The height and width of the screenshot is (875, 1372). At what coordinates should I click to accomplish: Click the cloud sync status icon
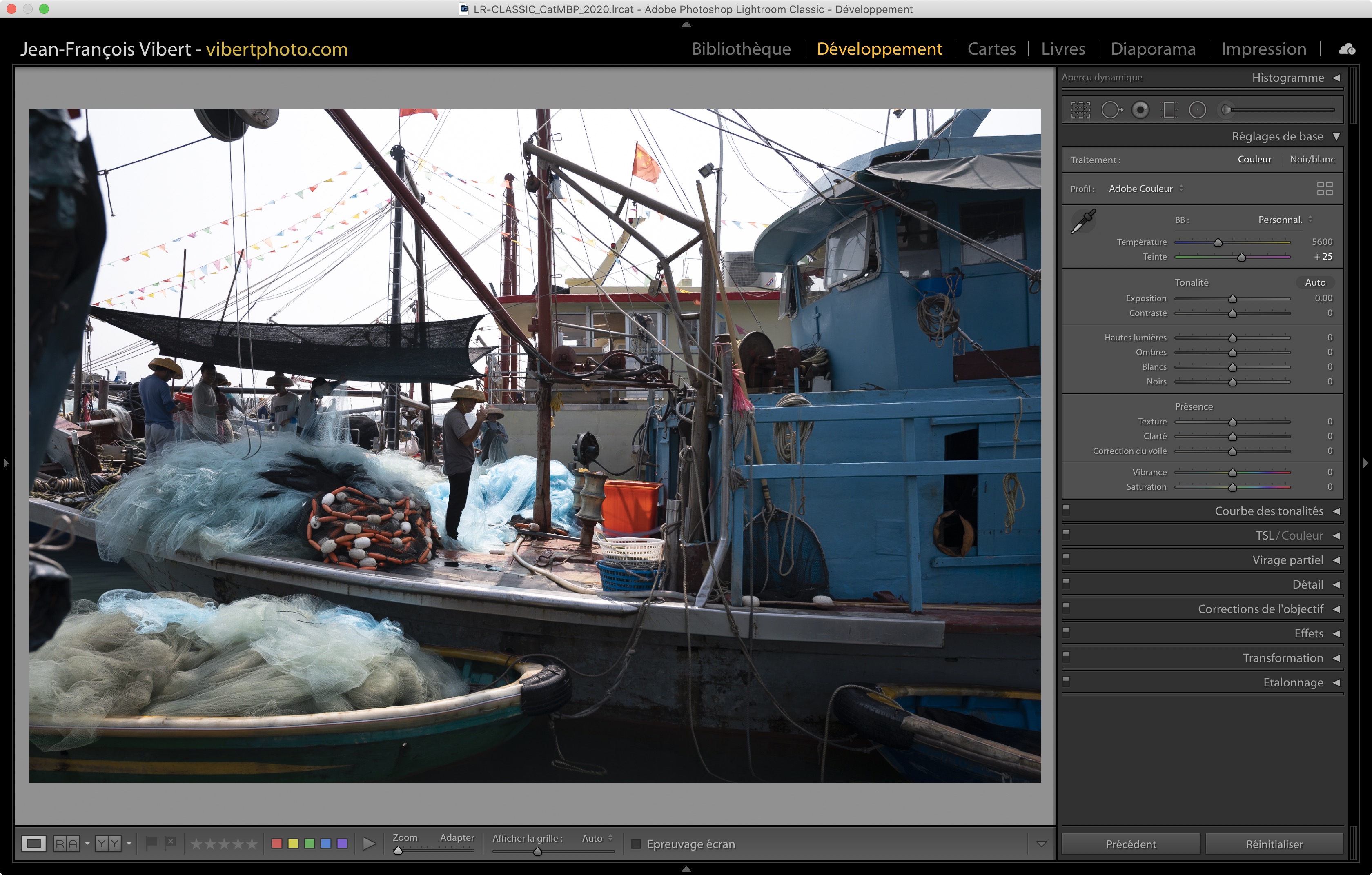point(1347,49)
